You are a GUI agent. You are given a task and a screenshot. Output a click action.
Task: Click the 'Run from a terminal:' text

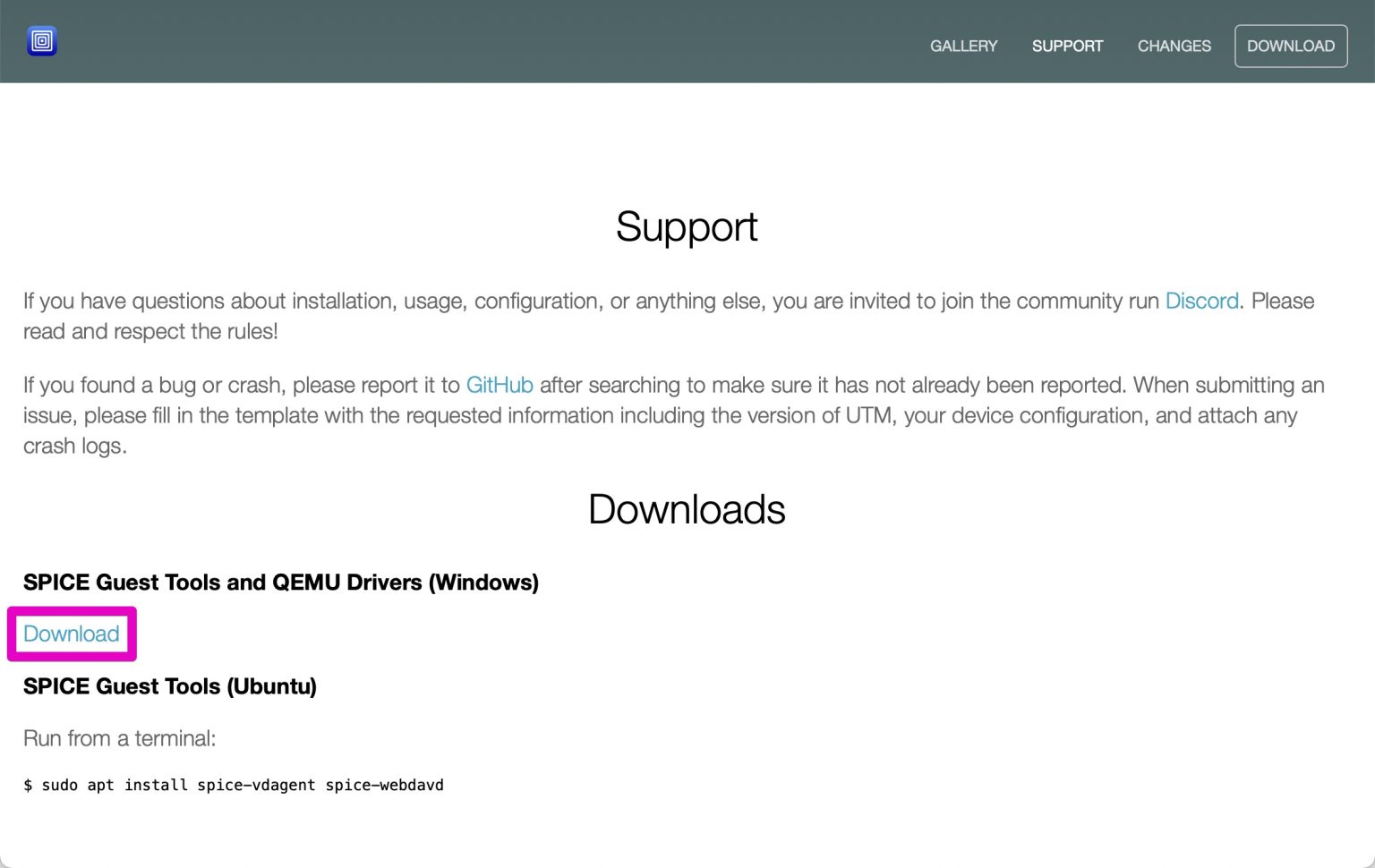[119, 738]
